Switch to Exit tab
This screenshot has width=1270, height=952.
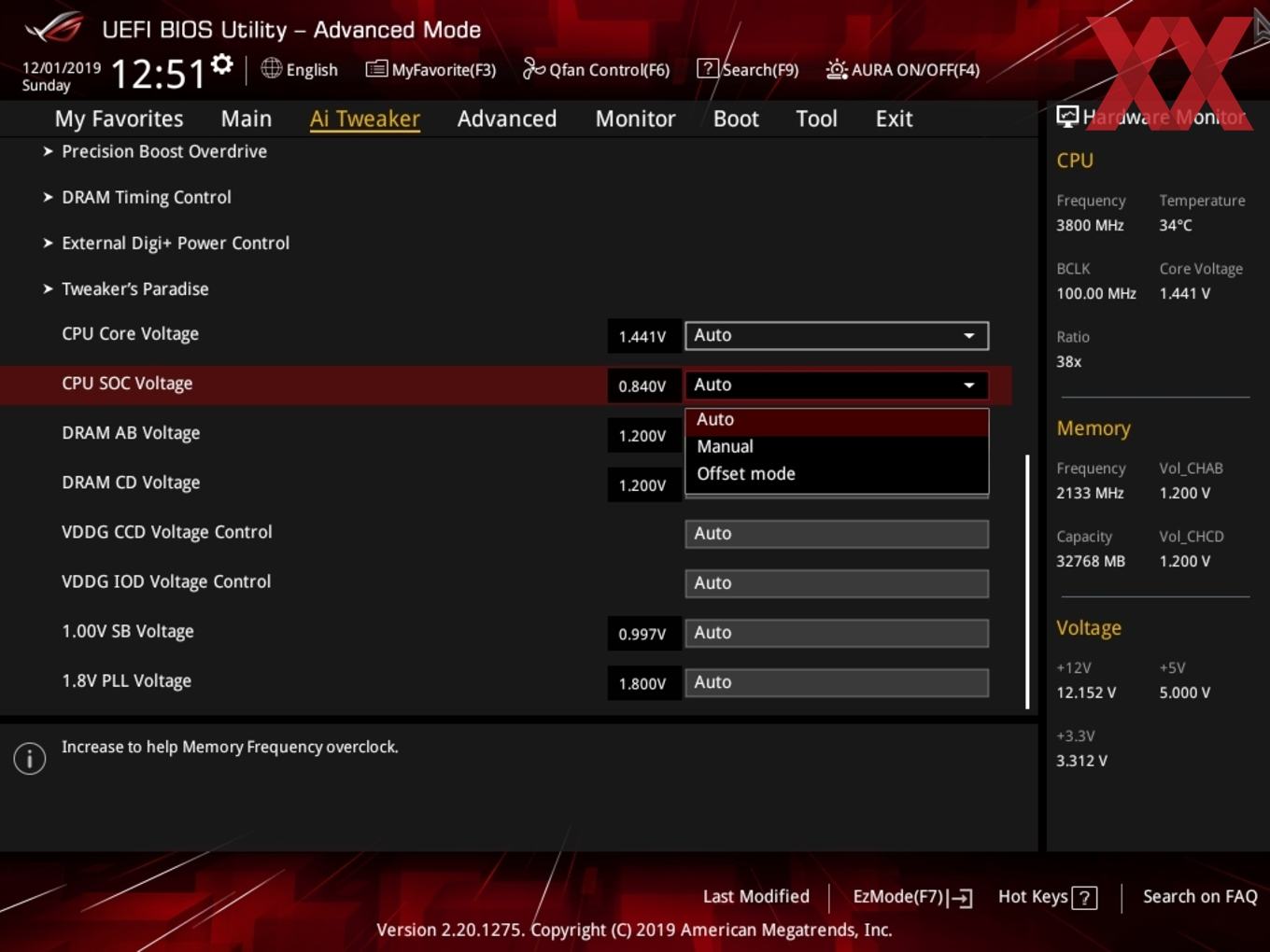(894, 119)
